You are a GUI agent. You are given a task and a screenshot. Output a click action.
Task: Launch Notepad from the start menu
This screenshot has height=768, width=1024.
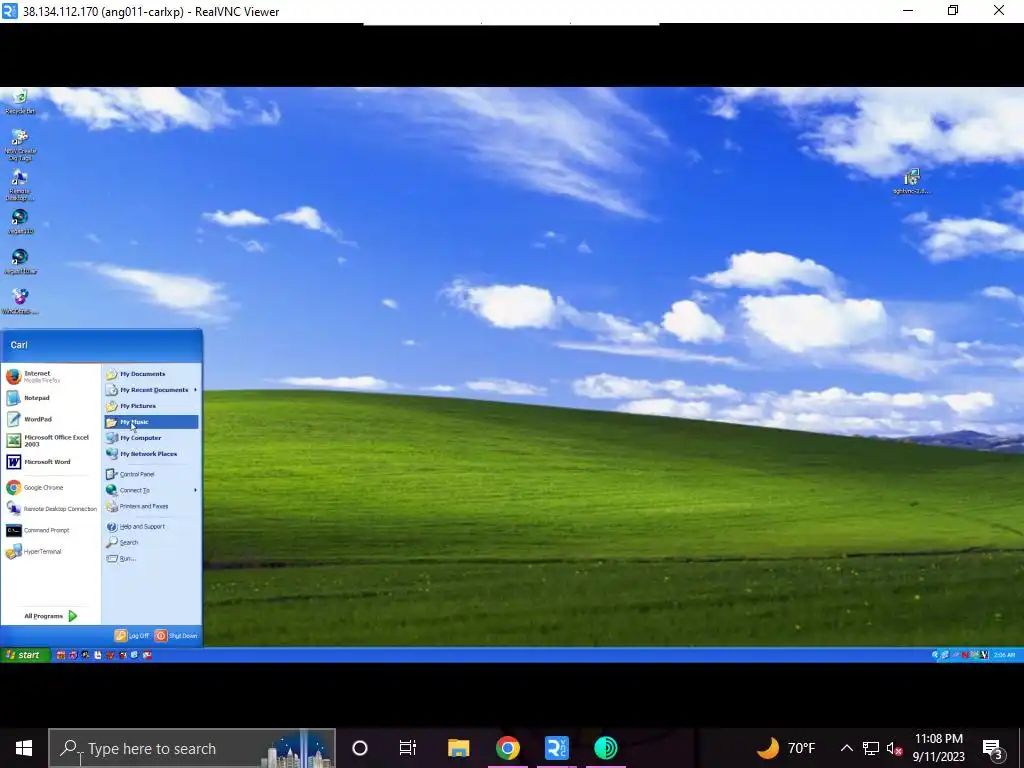click(51, 398)
